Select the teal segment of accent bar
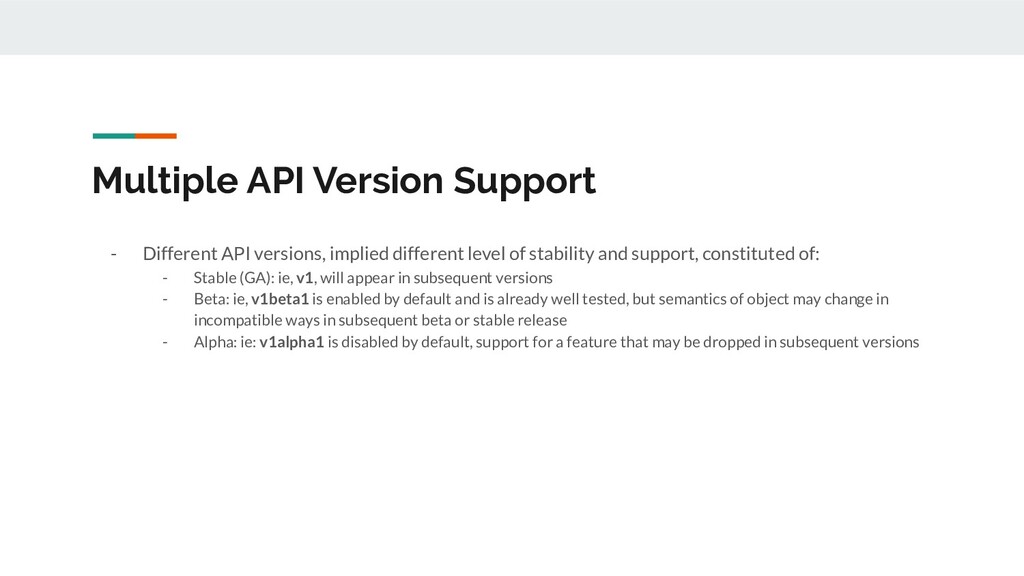Viewport: 1024px width, 576px height. (x=114, y=136)
